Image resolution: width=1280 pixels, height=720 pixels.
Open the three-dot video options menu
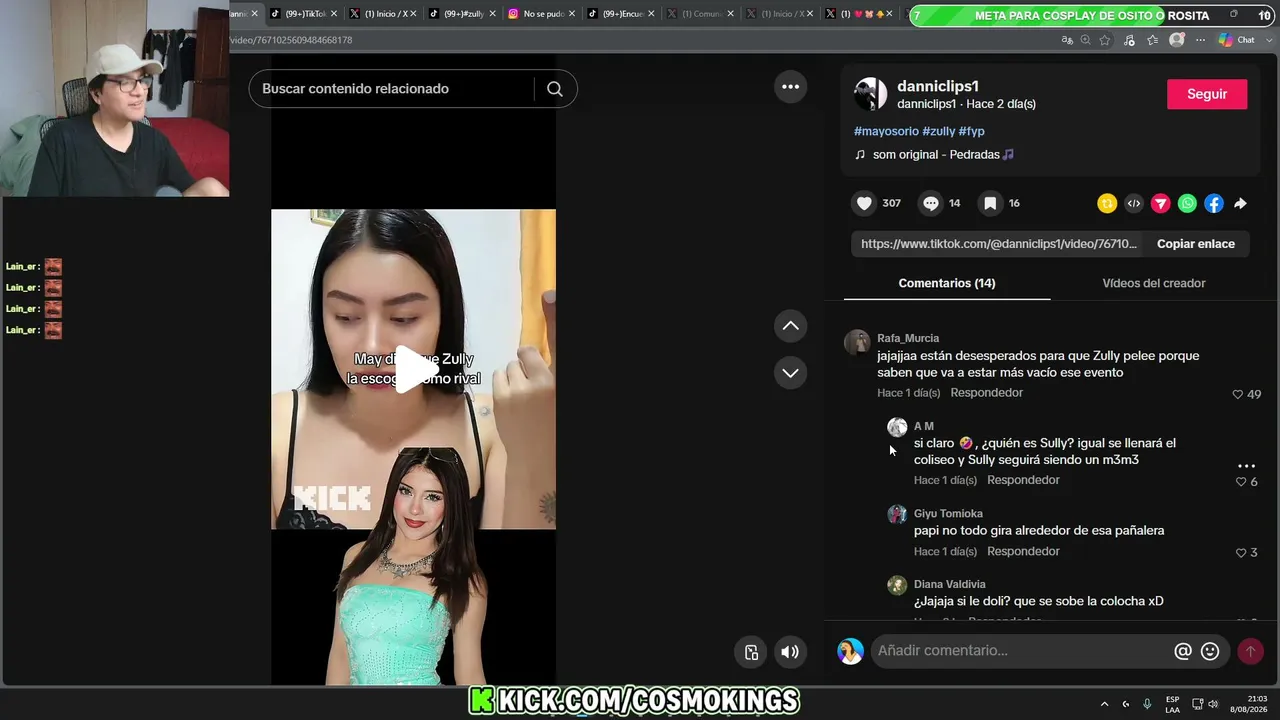click(x=790, y=87)
